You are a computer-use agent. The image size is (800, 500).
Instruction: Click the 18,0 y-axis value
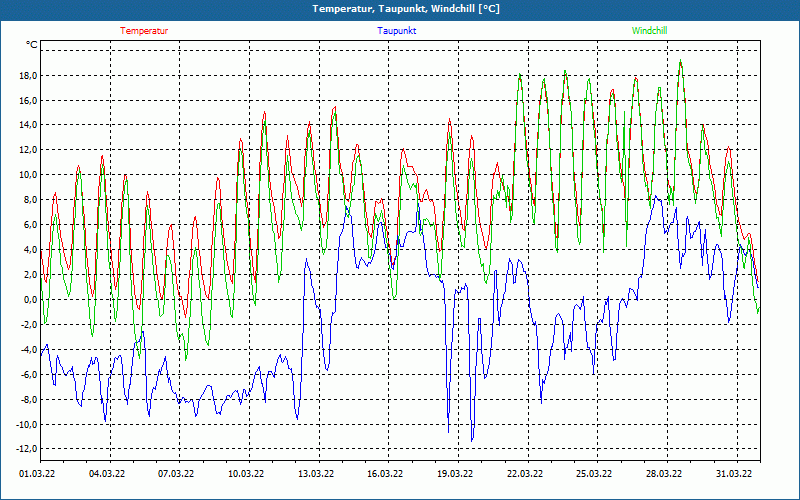click(x=28, y=76)
